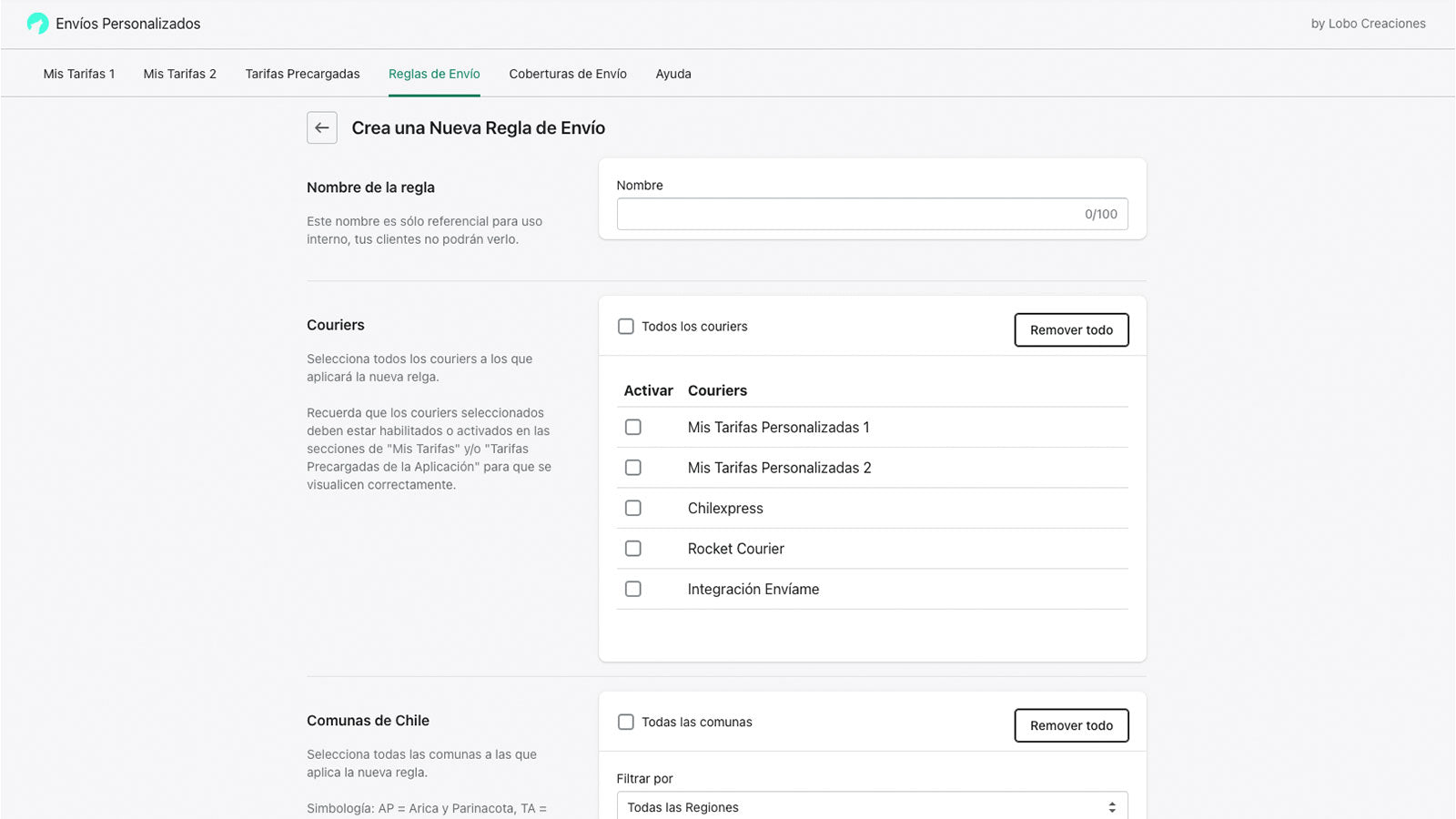The image size is (1456, 819).
Task: Open the Todas las Regiones dropdown
Action: (871, 806)
